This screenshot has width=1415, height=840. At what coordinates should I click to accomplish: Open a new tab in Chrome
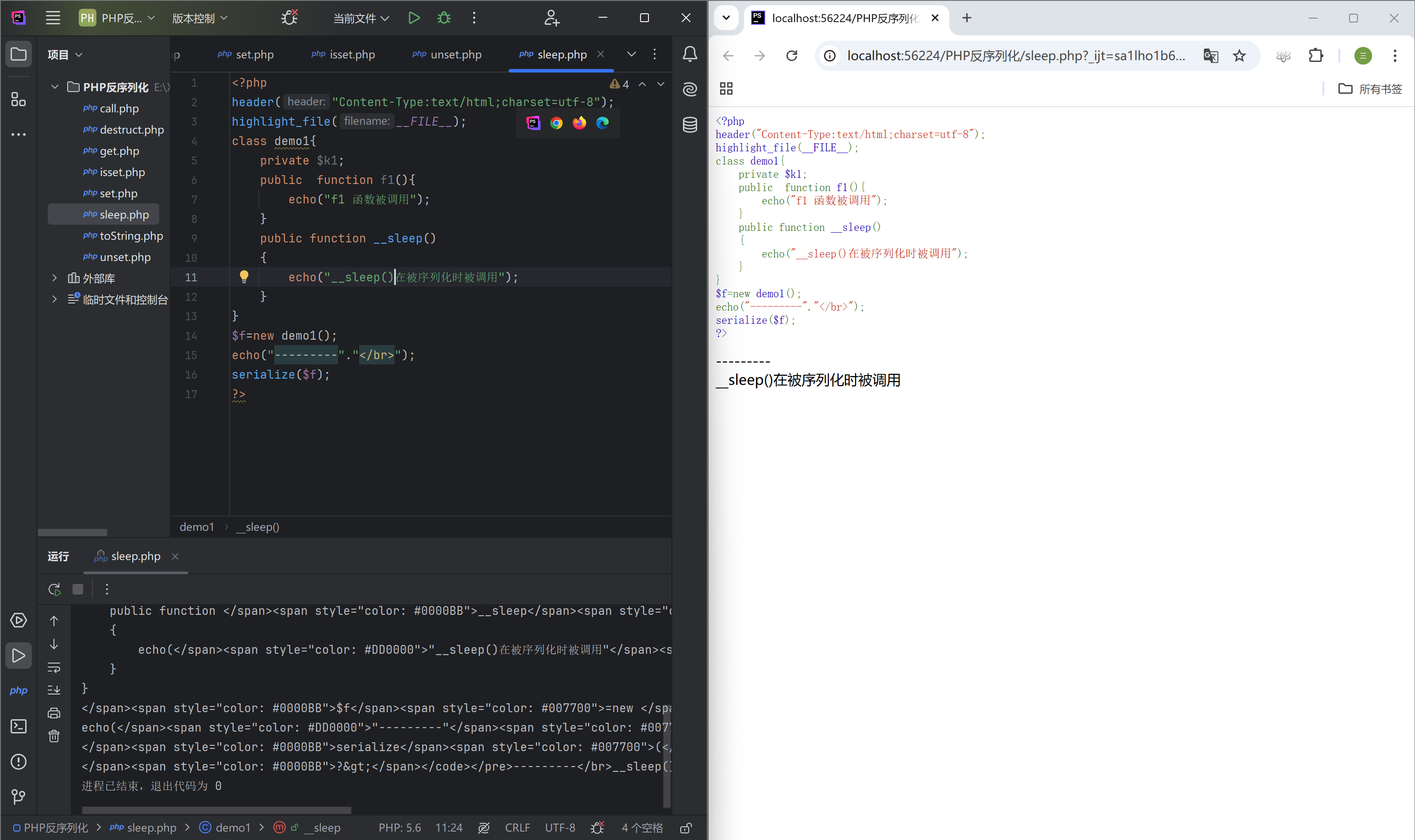(x=967, y=18)
